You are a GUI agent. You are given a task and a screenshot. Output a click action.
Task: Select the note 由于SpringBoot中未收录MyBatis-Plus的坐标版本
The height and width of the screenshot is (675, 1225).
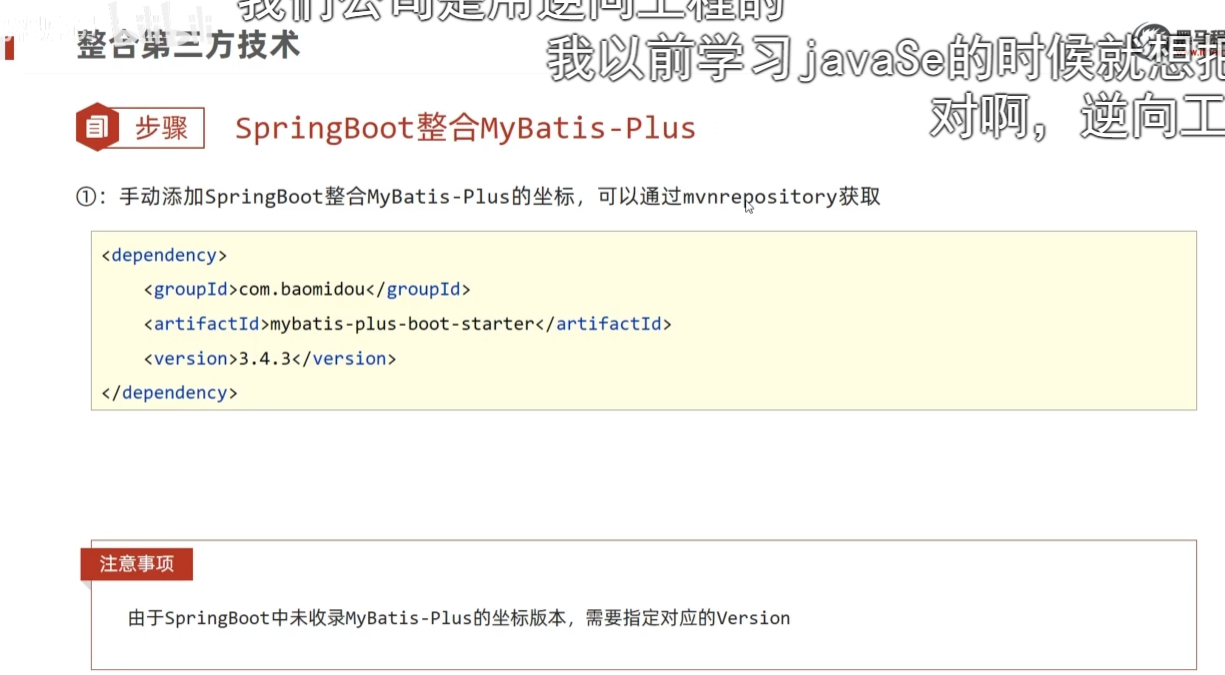click(459, 618)
